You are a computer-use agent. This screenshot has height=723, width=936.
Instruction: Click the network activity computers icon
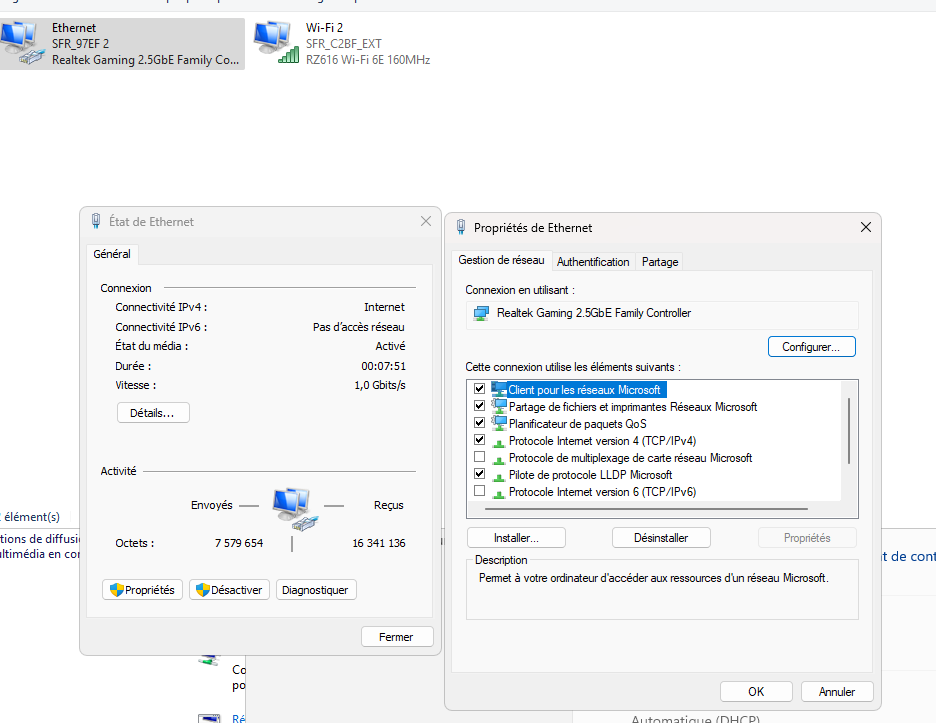(x=295, y=508)
